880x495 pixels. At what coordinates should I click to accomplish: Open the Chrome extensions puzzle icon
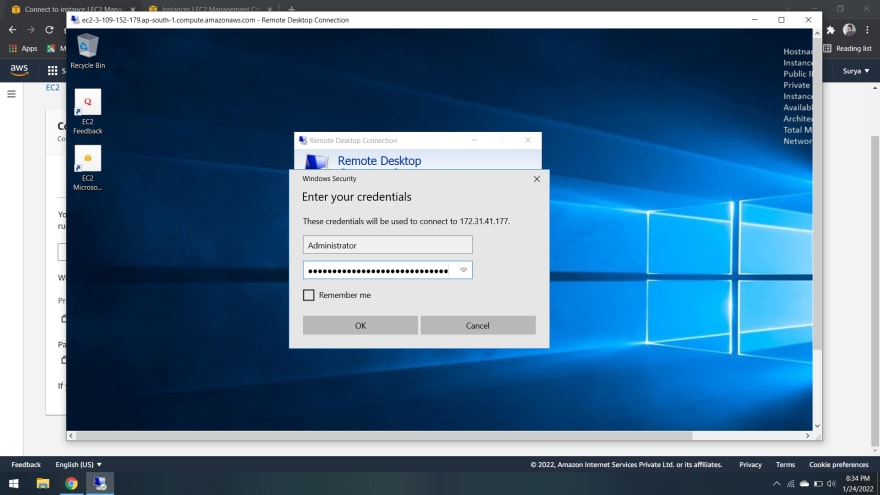coord(831,30)
